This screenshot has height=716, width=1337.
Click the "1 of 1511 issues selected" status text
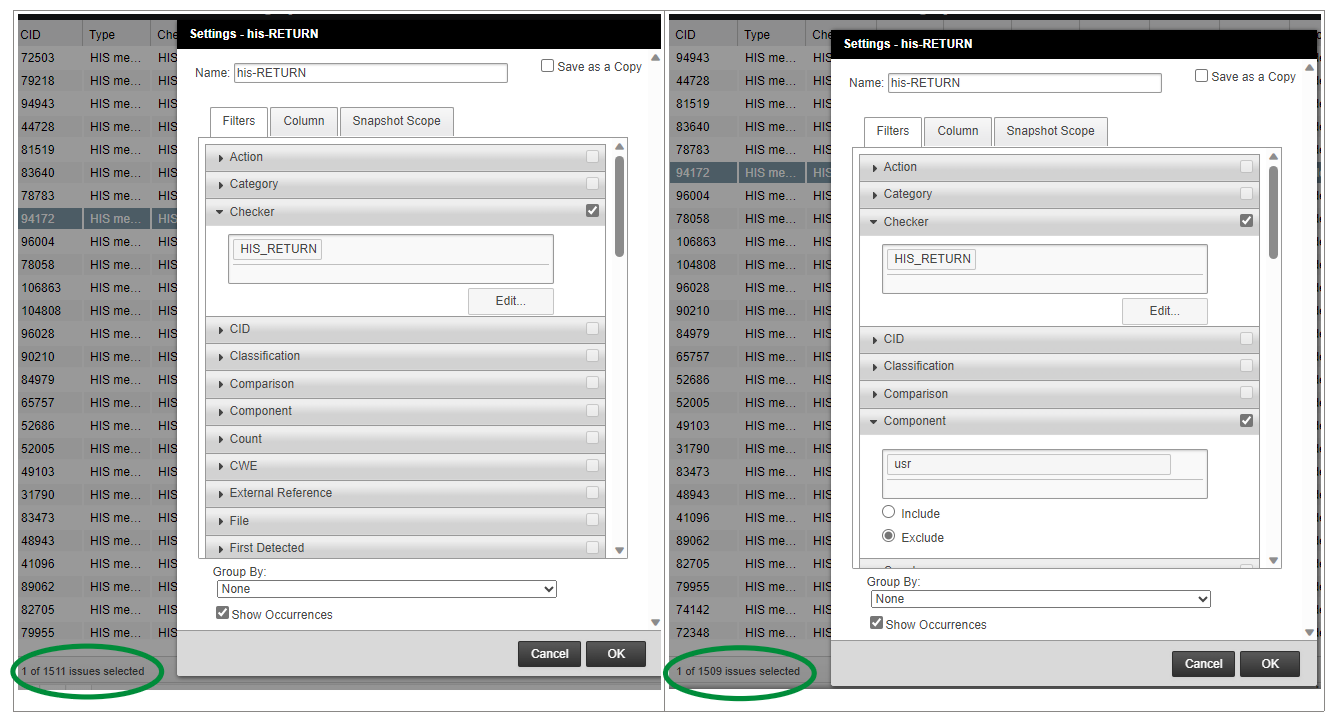(83, 671)
